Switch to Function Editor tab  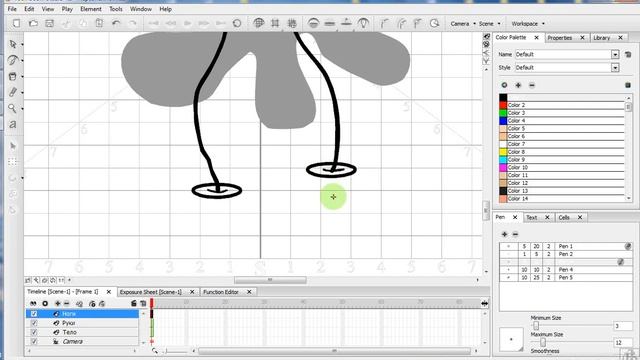point(221,292)
